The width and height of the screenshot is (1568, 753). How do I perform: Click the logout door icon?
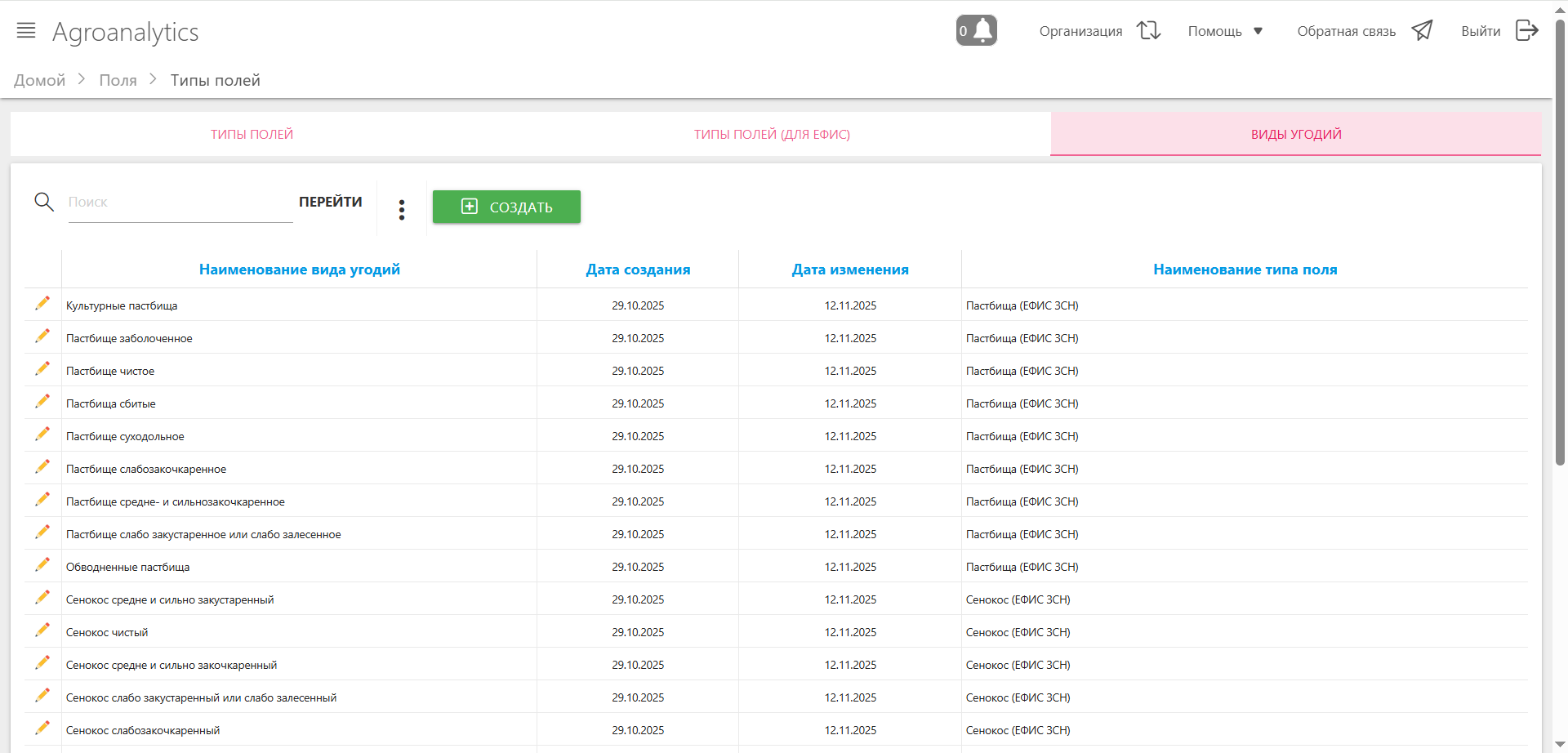[x=1526, y=31]
